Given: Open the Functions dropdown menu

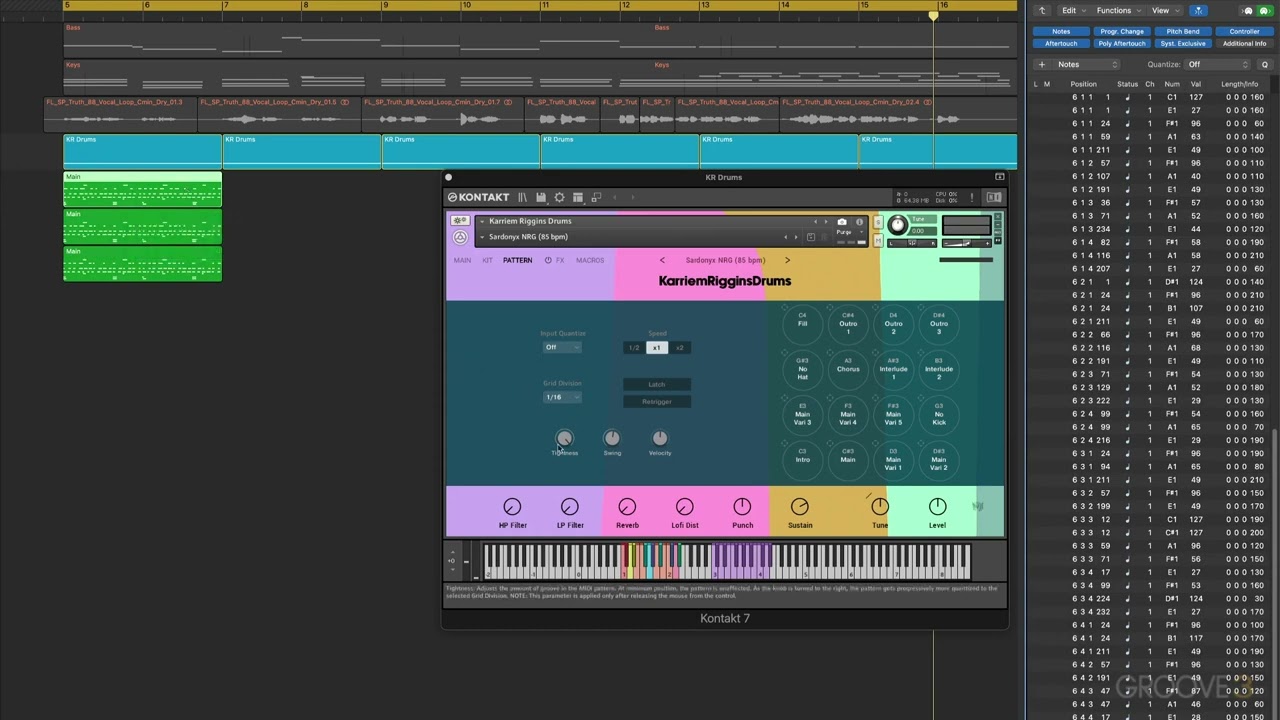Looking at the screenshot, I should [1119, 10].
